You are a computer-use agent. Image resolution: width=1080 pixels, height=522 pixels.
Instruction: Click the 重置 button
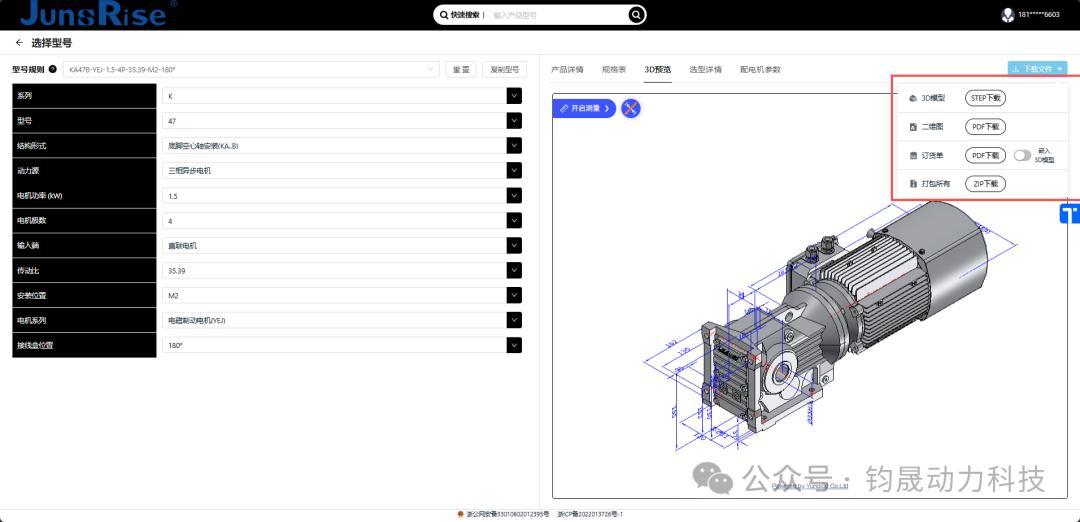point(460,70)
